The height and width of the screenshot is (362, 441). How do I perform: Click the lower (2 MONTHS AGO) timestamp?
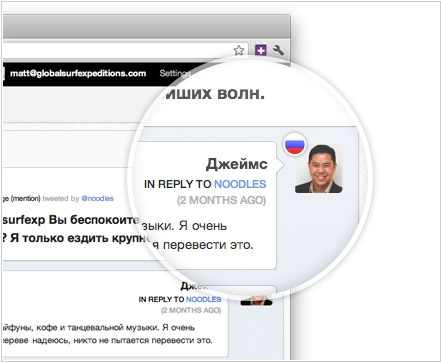191,310
